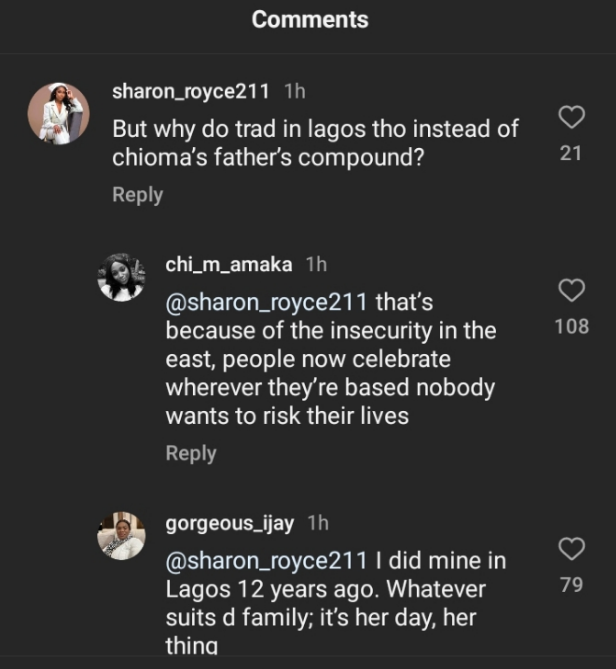Image resolution: width=616 pixels, height=669 pixels.
Task: Tap the Comments header title
Action: 309,20
